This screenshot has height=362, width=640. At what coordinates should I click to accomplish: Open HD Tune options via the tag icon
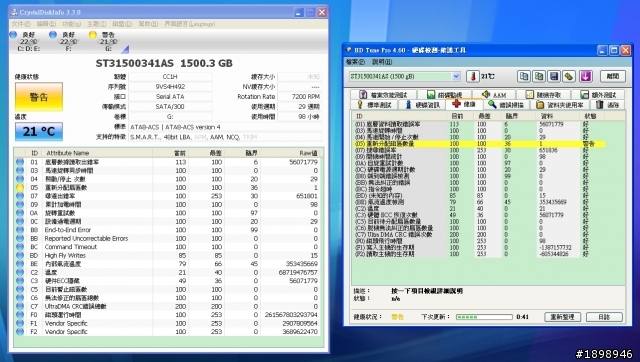click(x=569, y=76)
